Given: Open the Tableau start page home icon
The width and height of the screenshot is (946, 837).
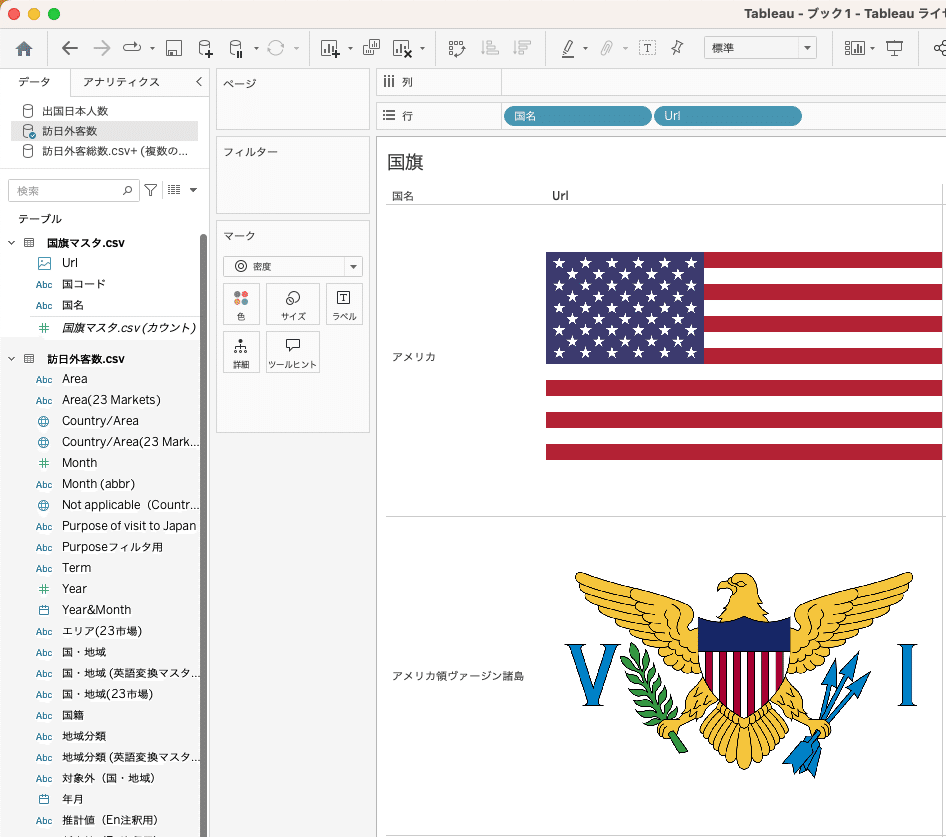Looking at the screenshot, I should (24, 48).
